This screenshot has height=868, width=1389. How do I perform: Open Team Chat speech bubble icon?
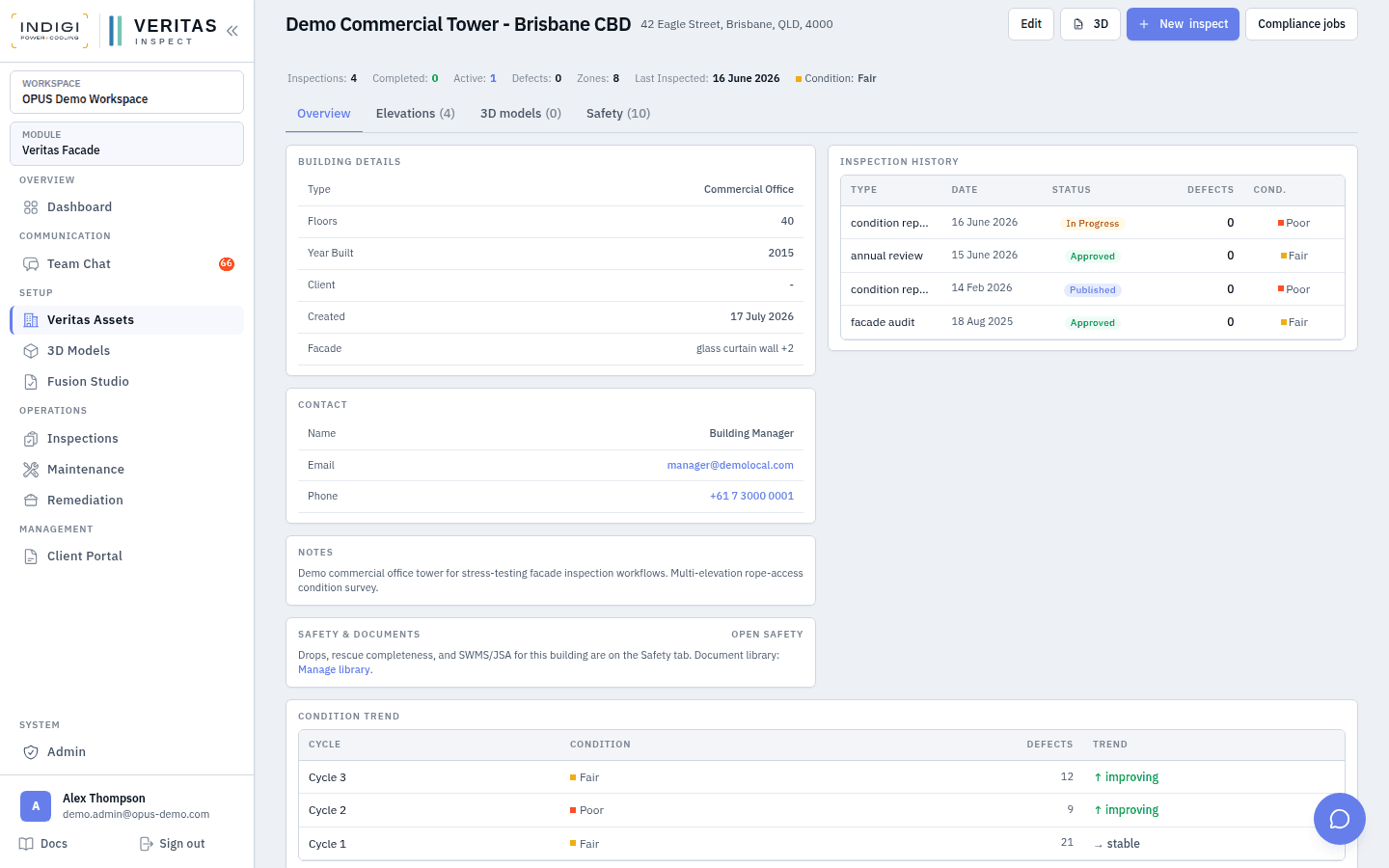point(31,264)
